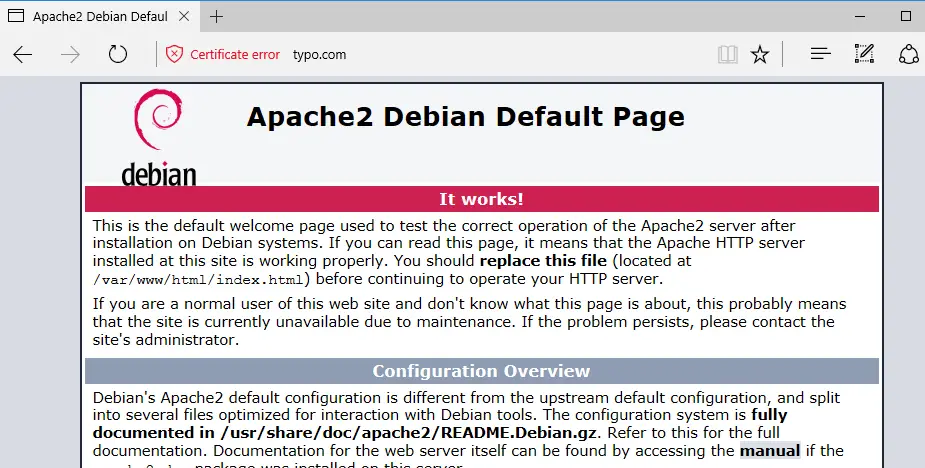Open the Certificate error shield icon
Screen dimensions: 925x468
tap(174, 54)
